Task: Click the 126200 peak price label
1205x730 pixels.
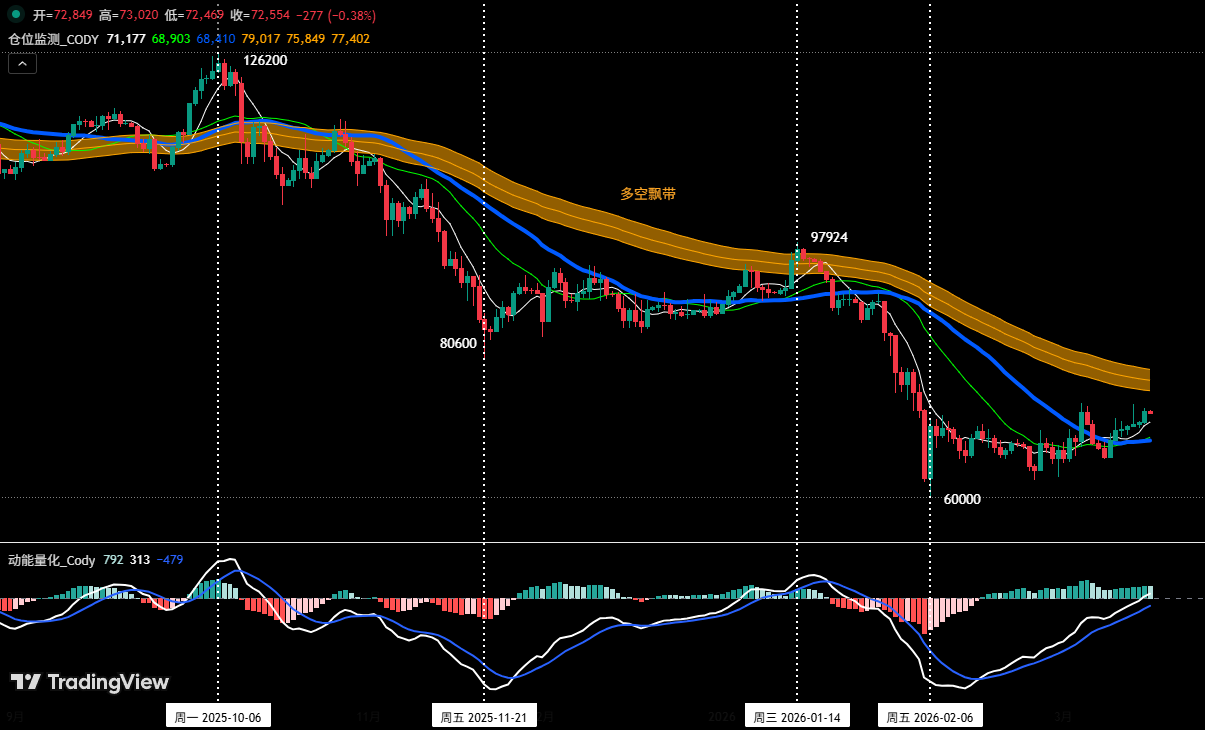Action: 266,60
